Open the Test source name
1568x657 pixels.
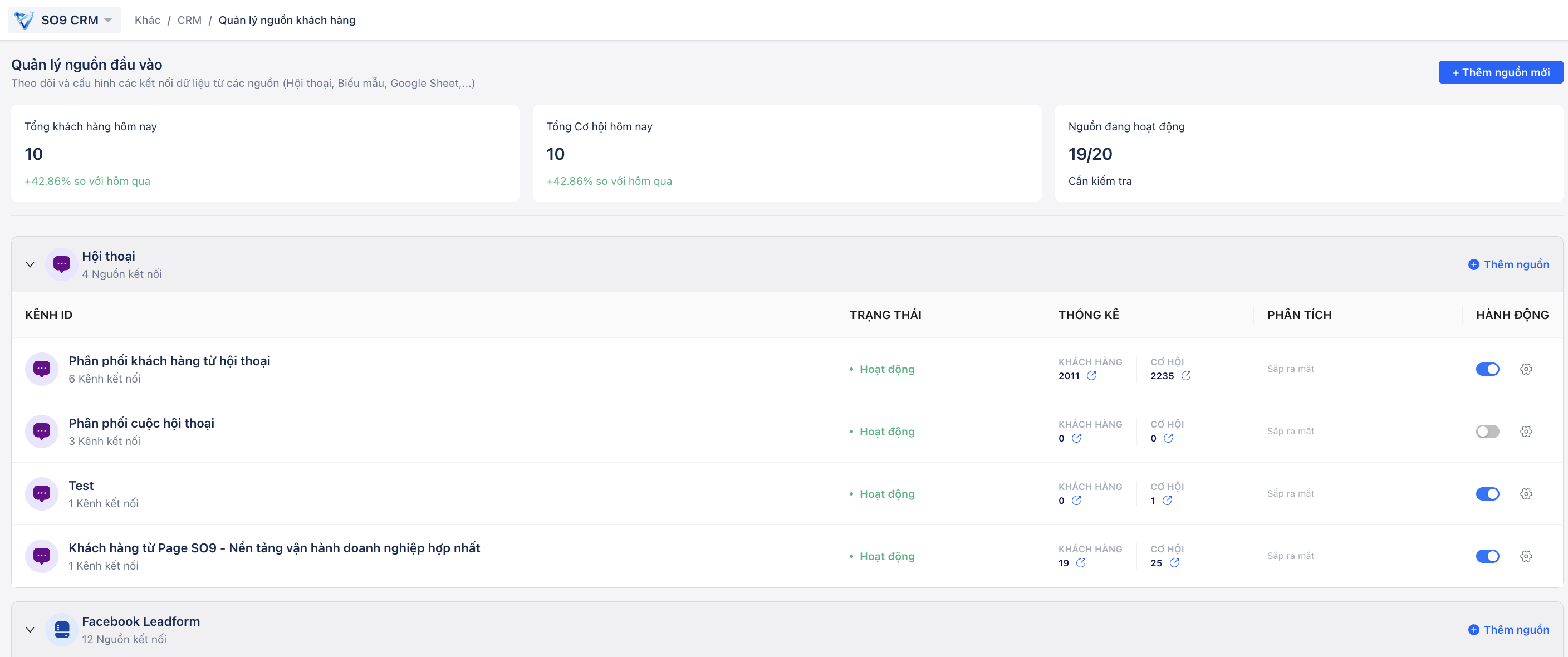tap(81, 486)
